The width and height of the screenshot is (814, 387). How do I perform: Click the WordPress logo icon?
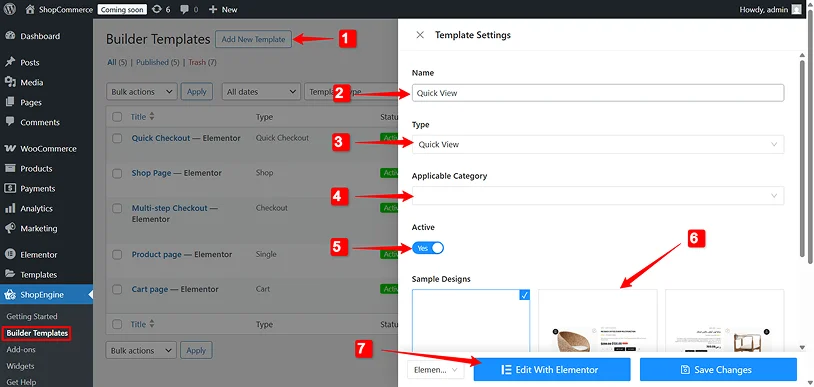point(10,9)
